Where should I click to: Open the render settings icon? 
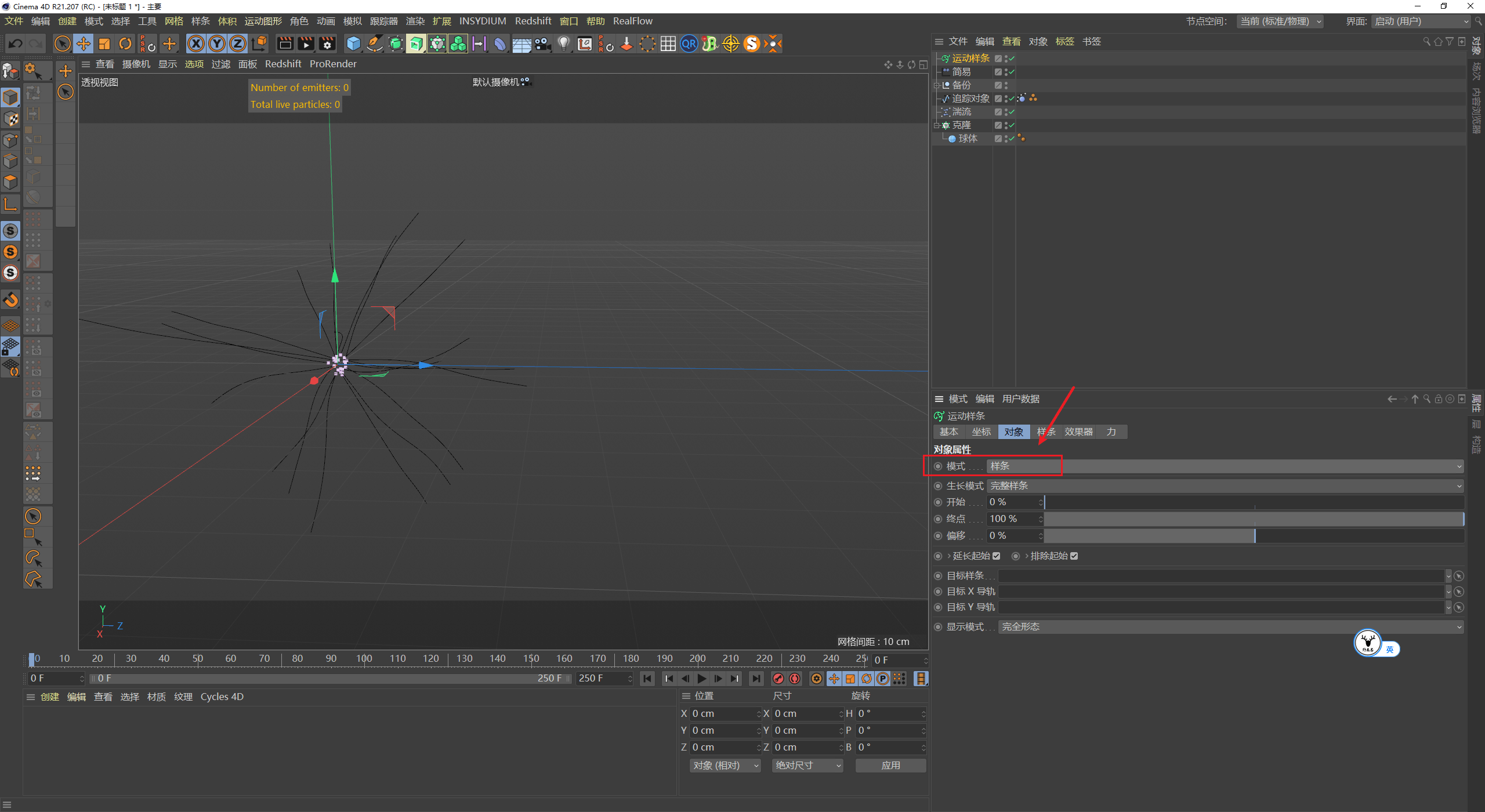click(x=327, y=43)
